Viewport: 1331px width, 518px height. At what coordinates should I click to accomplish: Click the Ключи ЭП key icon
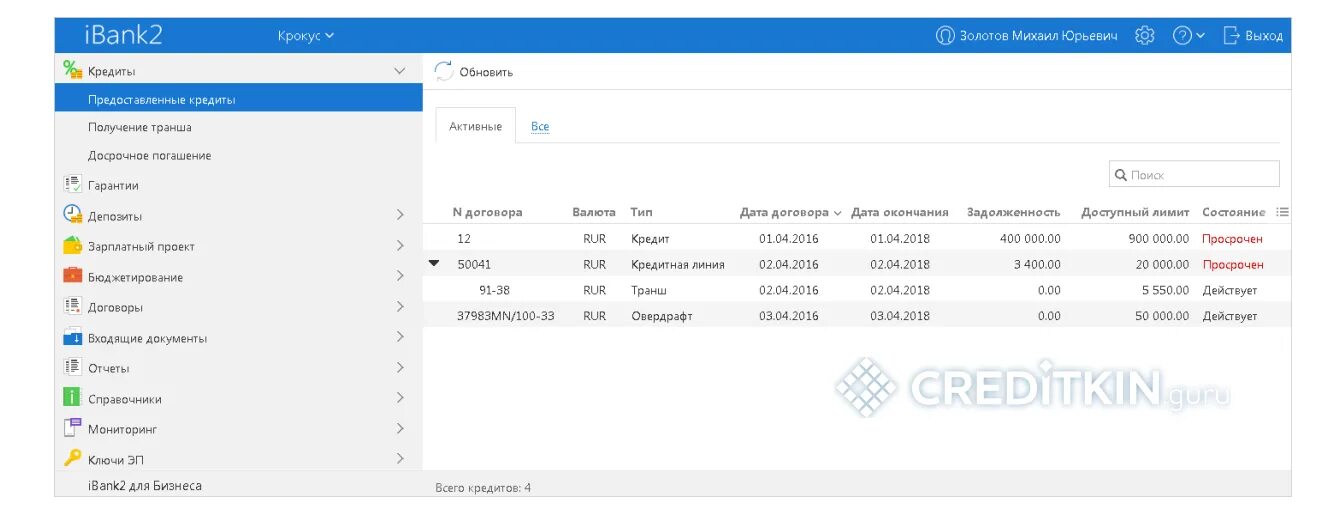tap(72, 459)
